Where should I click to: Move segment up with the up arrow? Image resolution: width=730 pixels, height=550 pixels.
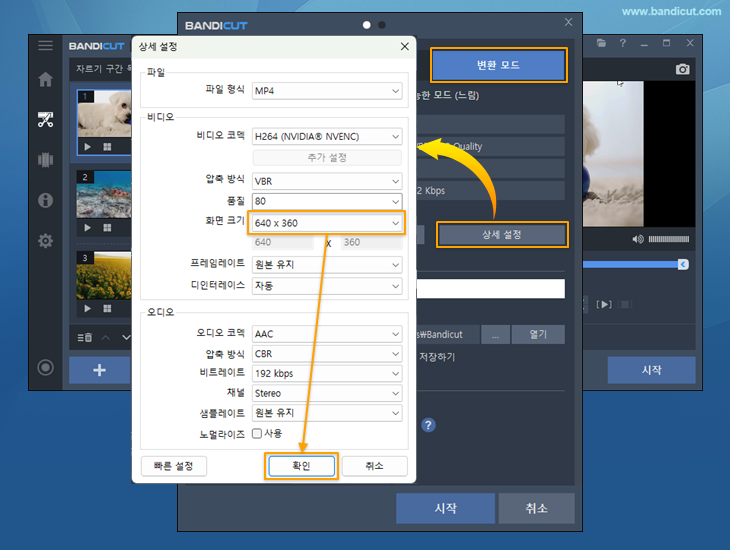coord(106,337)
